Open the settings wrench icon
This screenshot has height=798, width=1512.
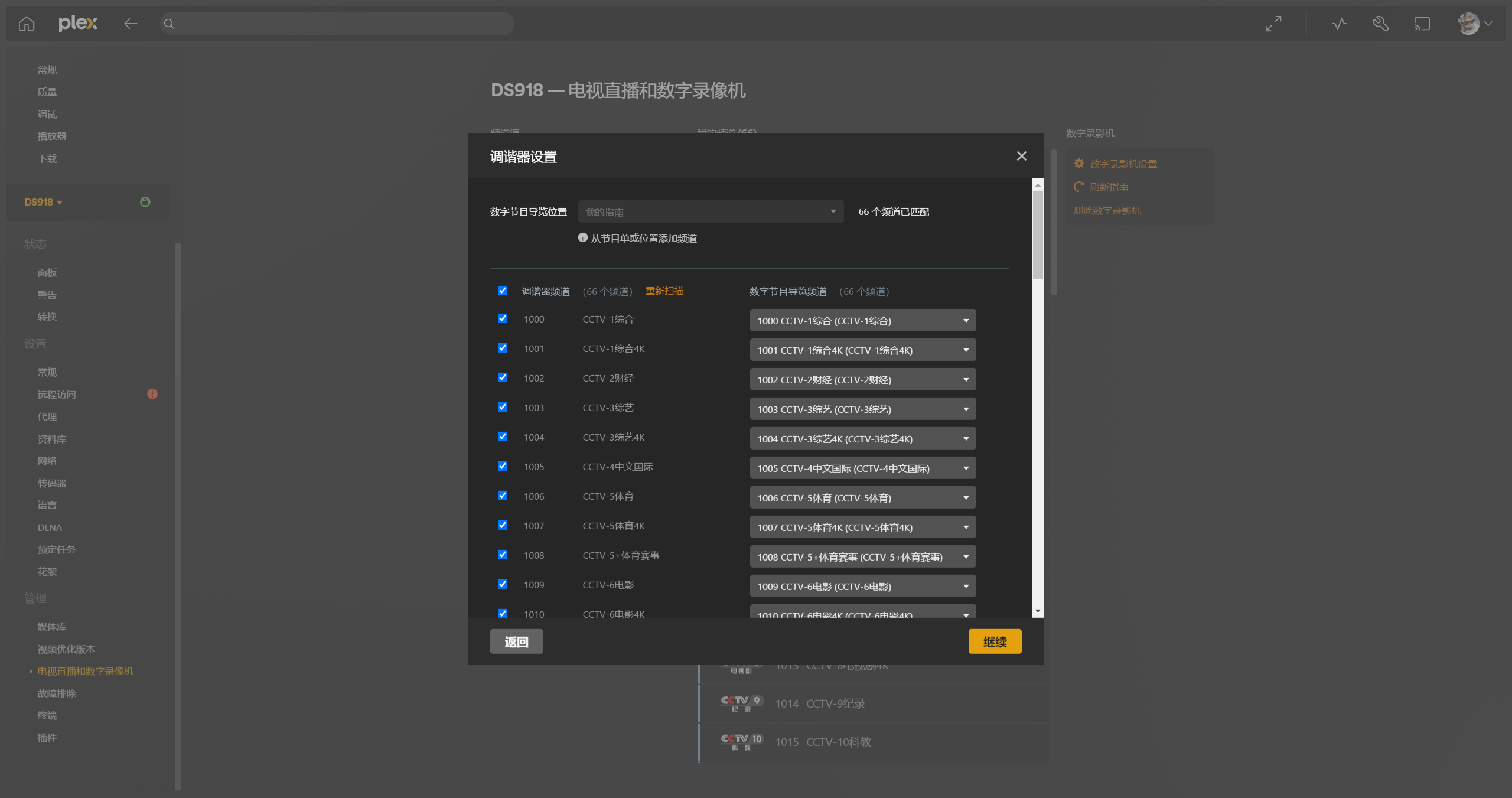click(x=1380, y=24)
